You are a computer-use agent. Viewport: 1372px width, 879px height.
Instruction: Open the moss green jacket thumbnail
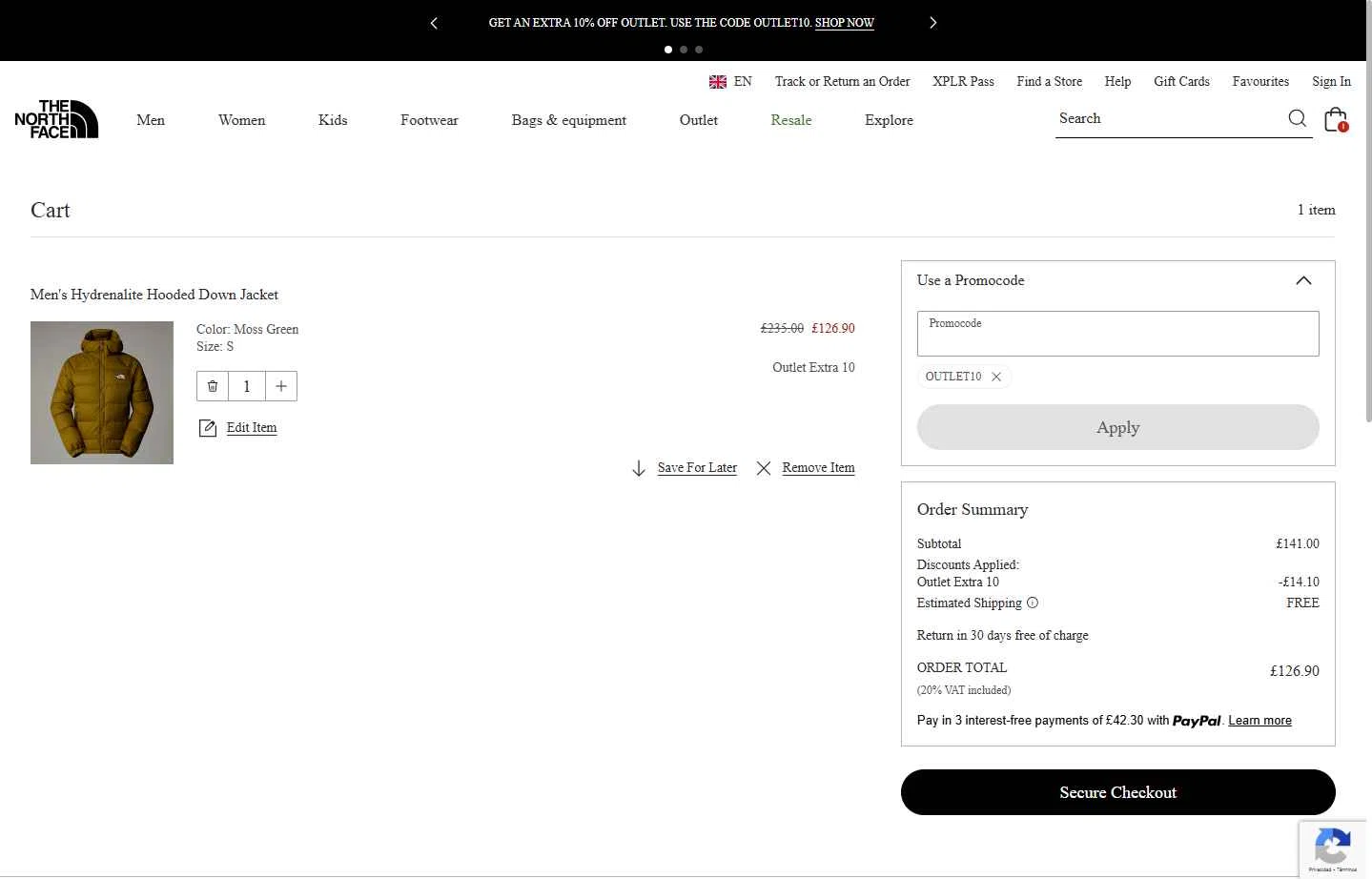102,393
